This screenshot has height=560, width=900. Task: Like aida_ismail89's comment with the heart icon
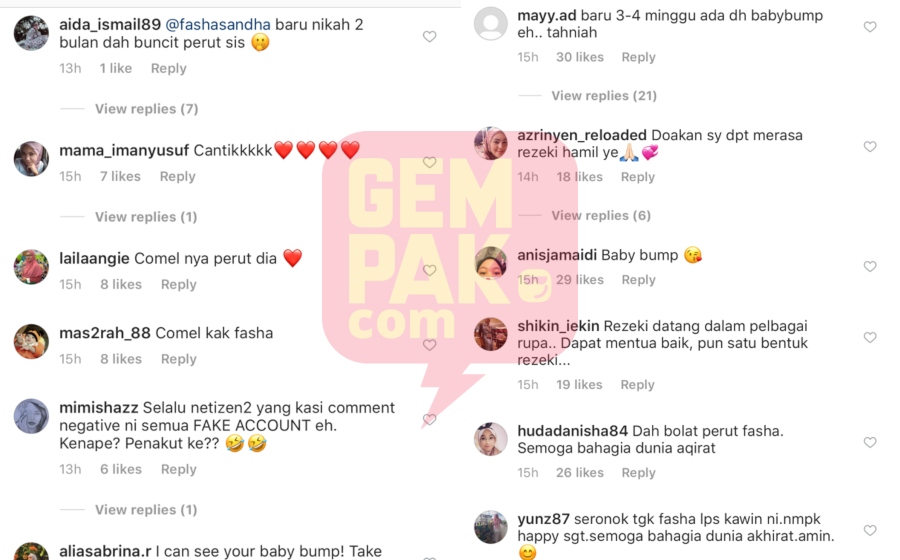click(429, 37)
